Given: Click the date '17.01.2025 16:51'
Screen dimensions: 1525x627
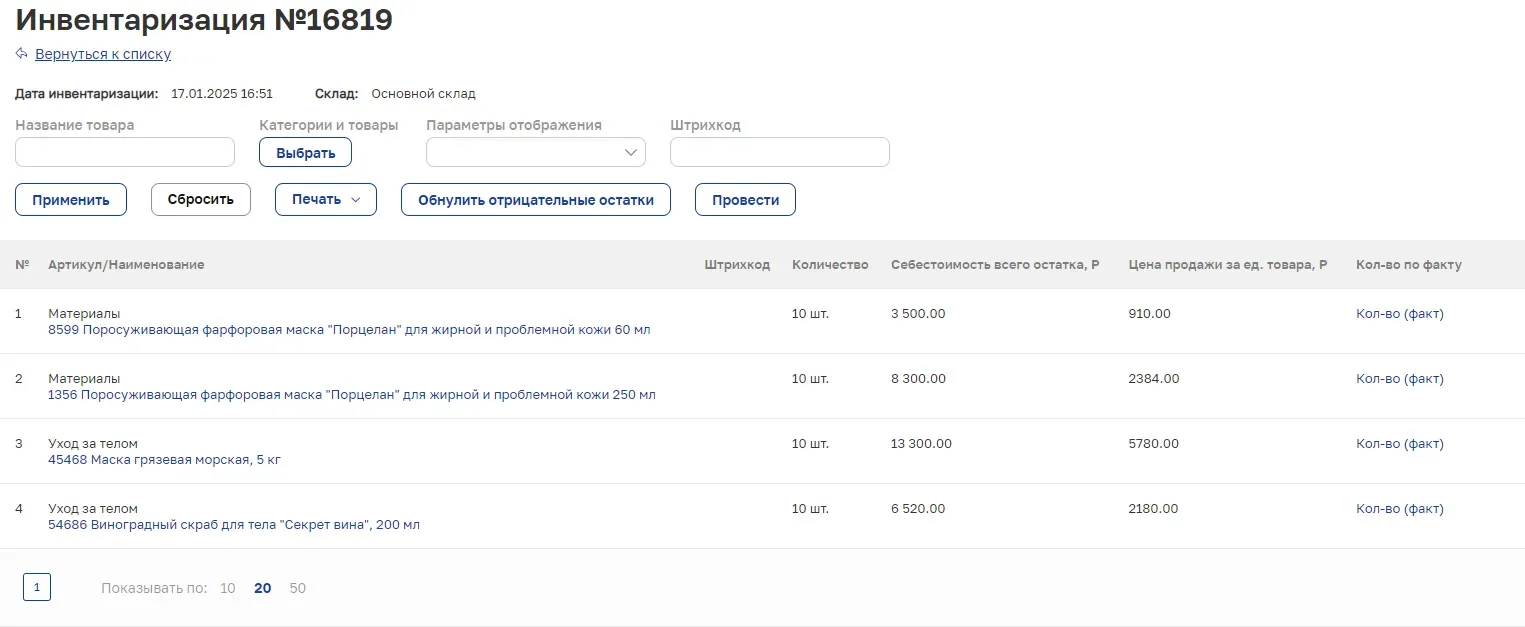Looking at the screenshot, I should click(x=222, y=94).
